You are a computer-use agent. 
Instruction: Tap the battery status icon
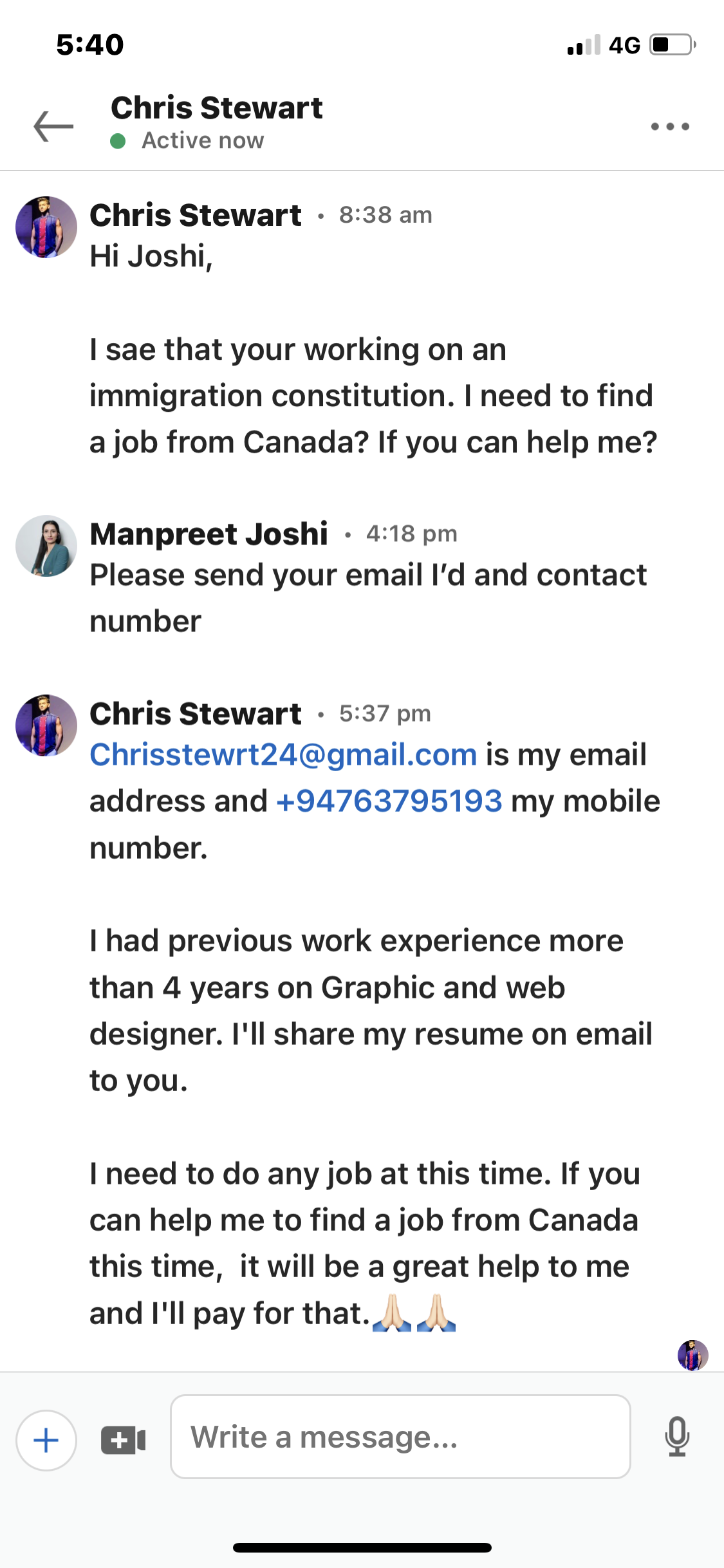click(x=673, y=45)
